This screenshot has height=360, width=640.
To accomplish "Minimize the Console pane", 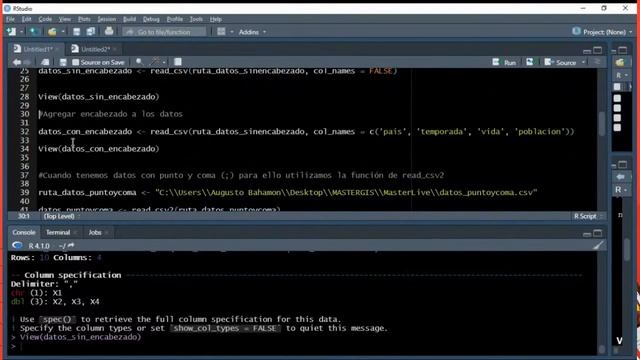I will [x=587, y=233].
